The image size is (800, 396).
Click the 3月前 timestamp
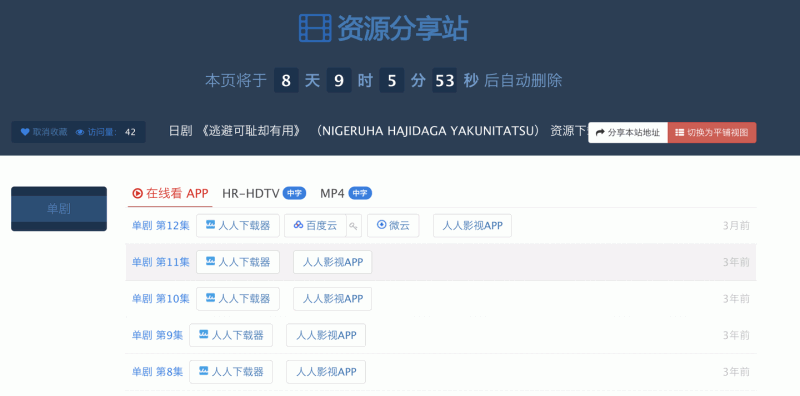tap(736, 226)
